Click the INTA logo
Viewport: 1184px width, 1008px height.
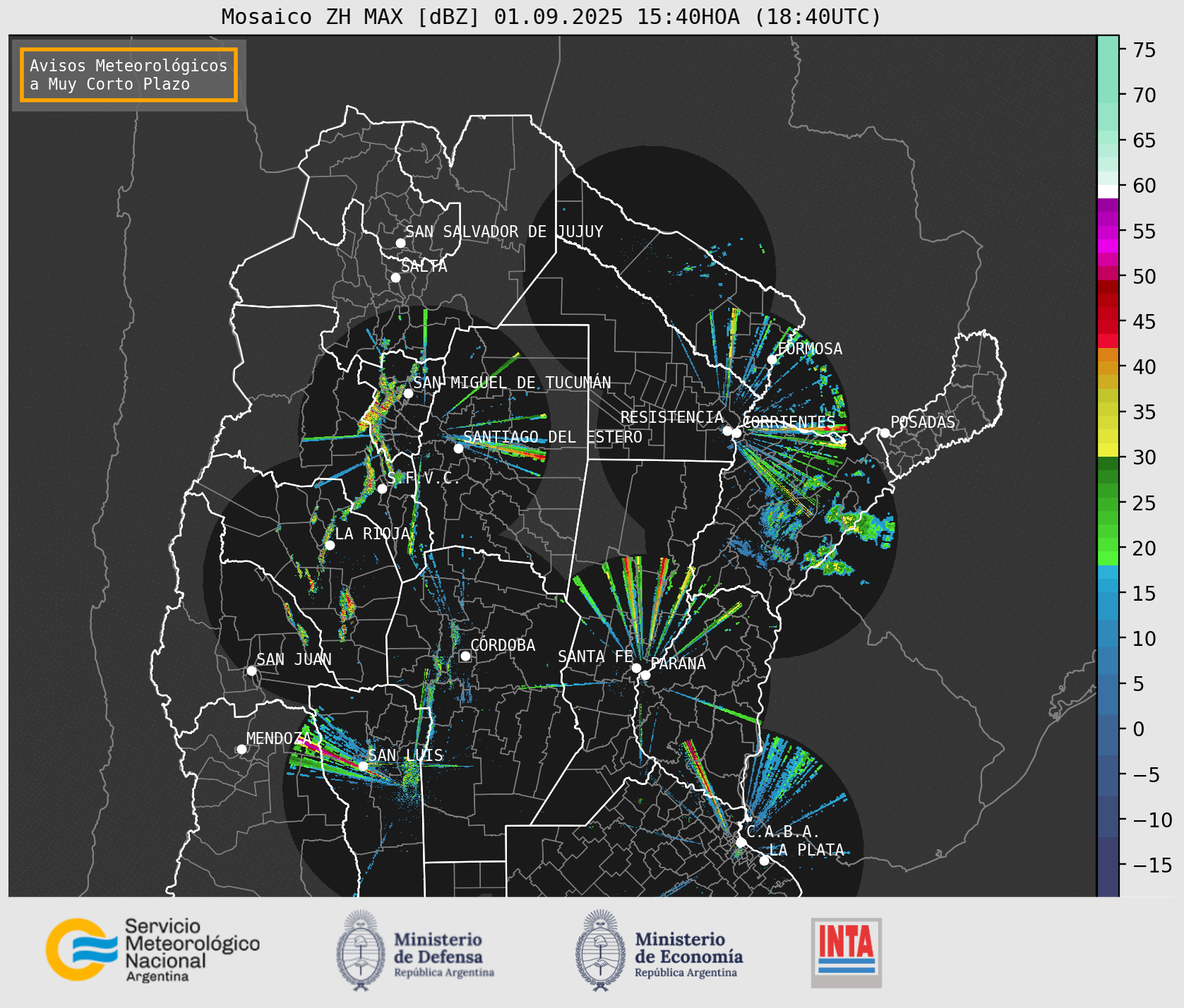pos(847,952)
